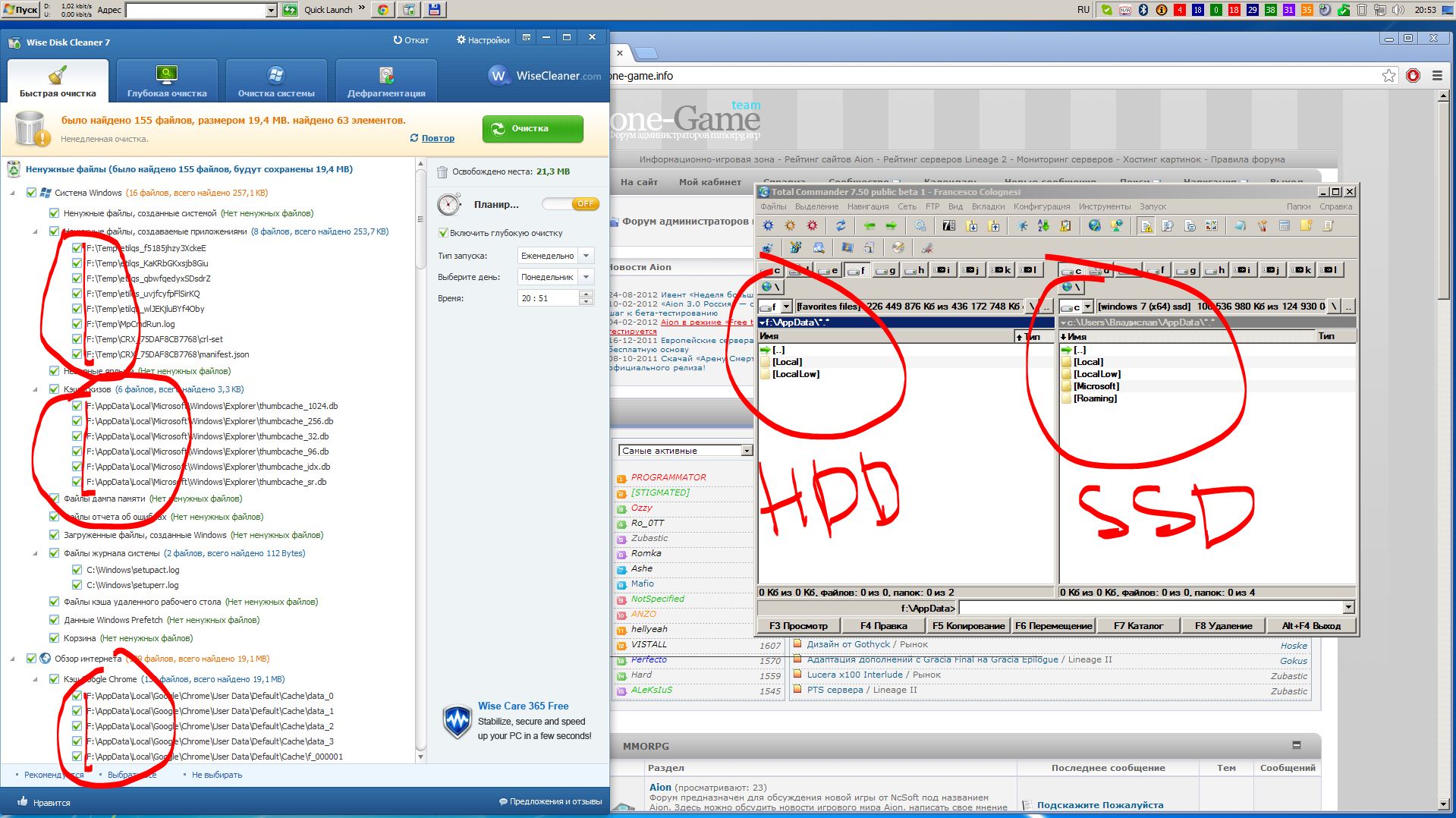Screen dimensions: 1456x818
Task: Click the 7z archiver icon in Total Commander toolbar
Action: (949, 225)
